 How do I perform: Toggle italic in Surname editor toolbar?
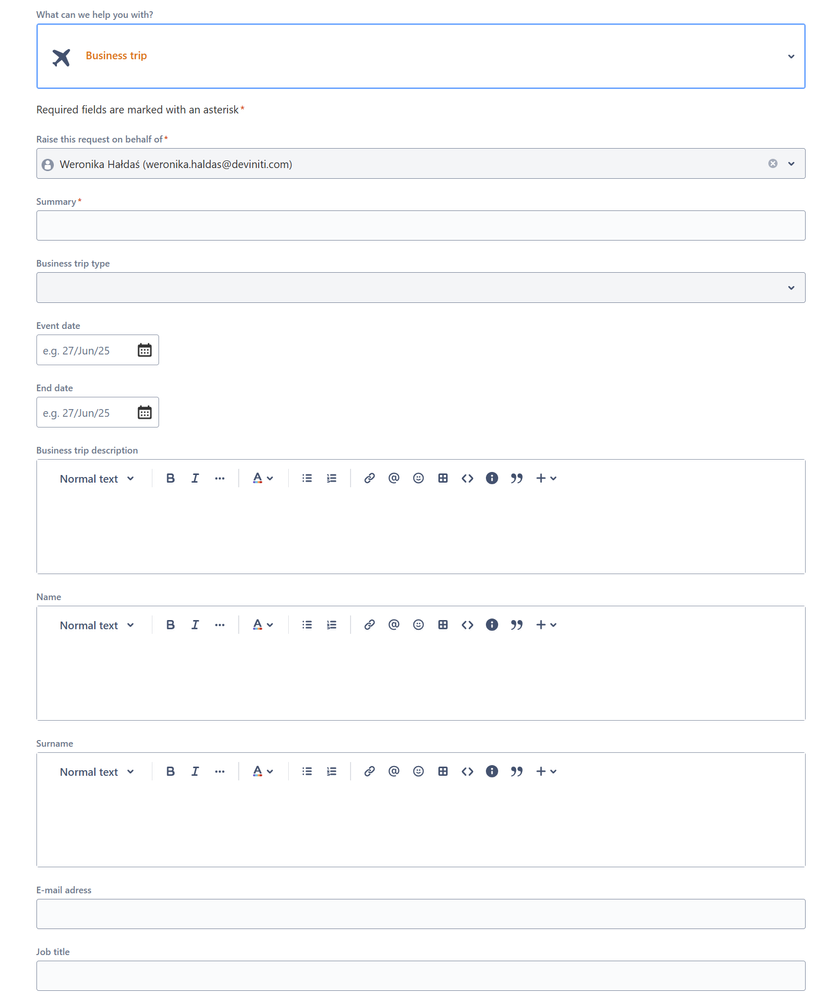pyautogui.click(x=195, y=772)
